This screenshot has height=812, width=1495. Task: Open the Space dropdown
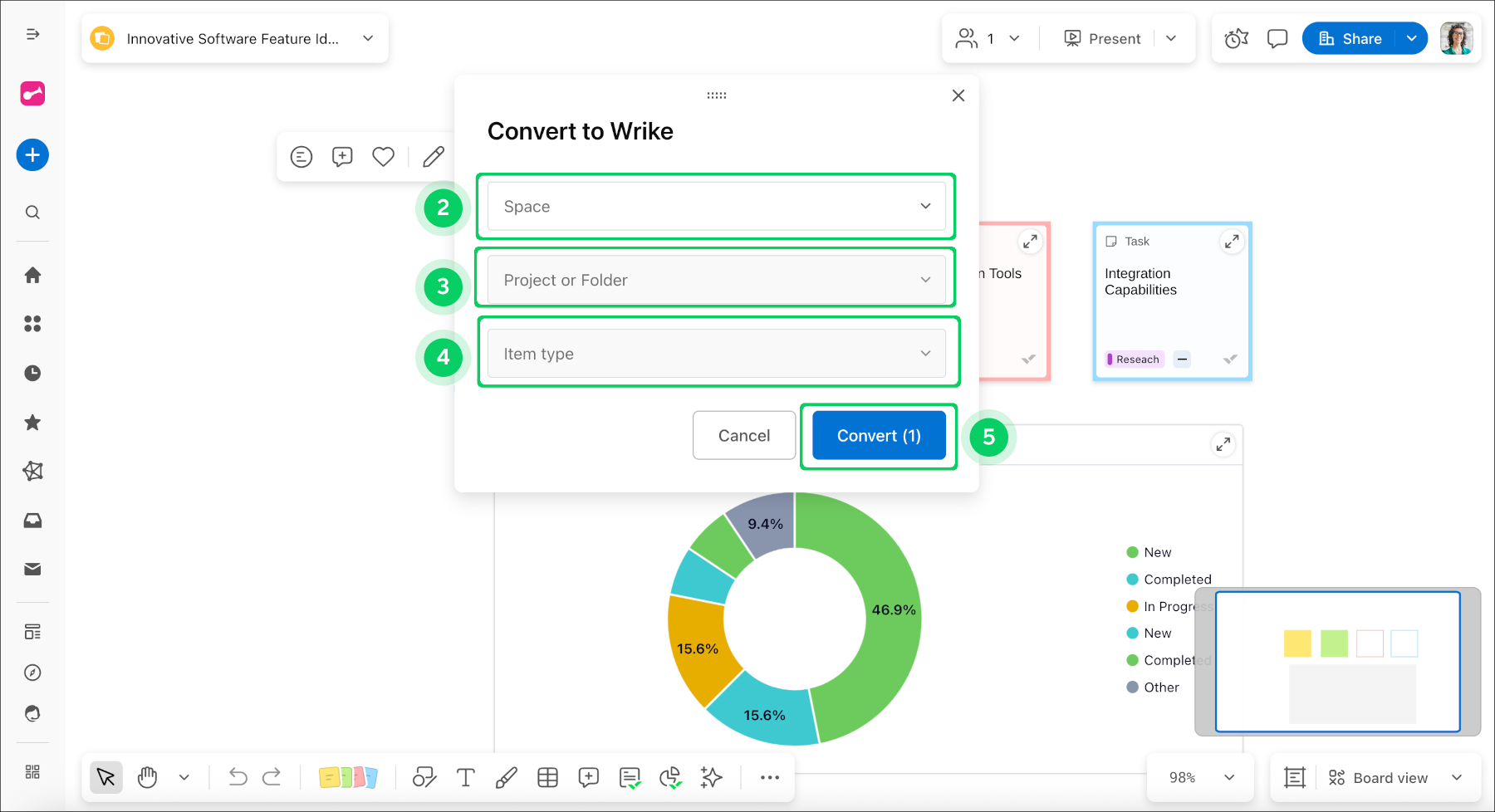[x=715, y=206]
